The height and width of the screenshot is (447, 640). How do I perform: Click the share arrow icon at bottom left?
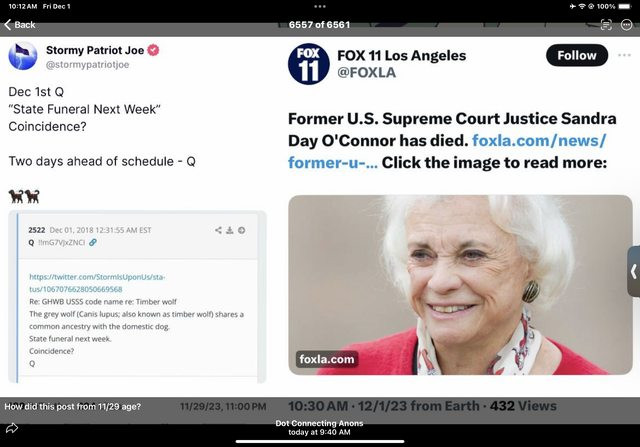12,428
